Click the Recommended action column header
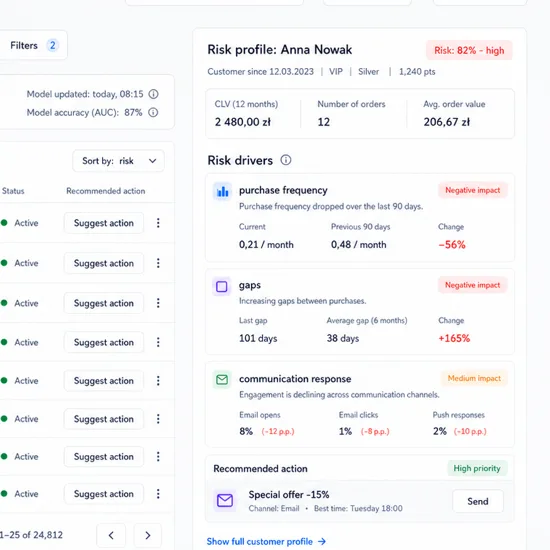 (106, 191)
